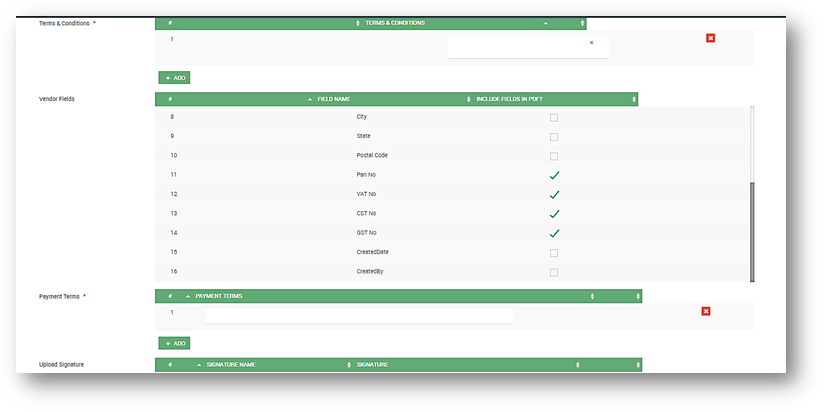Viewport: 824px width, 412px height.
Task: Uncheck GST No include in PDF
Action: [554, 233]
